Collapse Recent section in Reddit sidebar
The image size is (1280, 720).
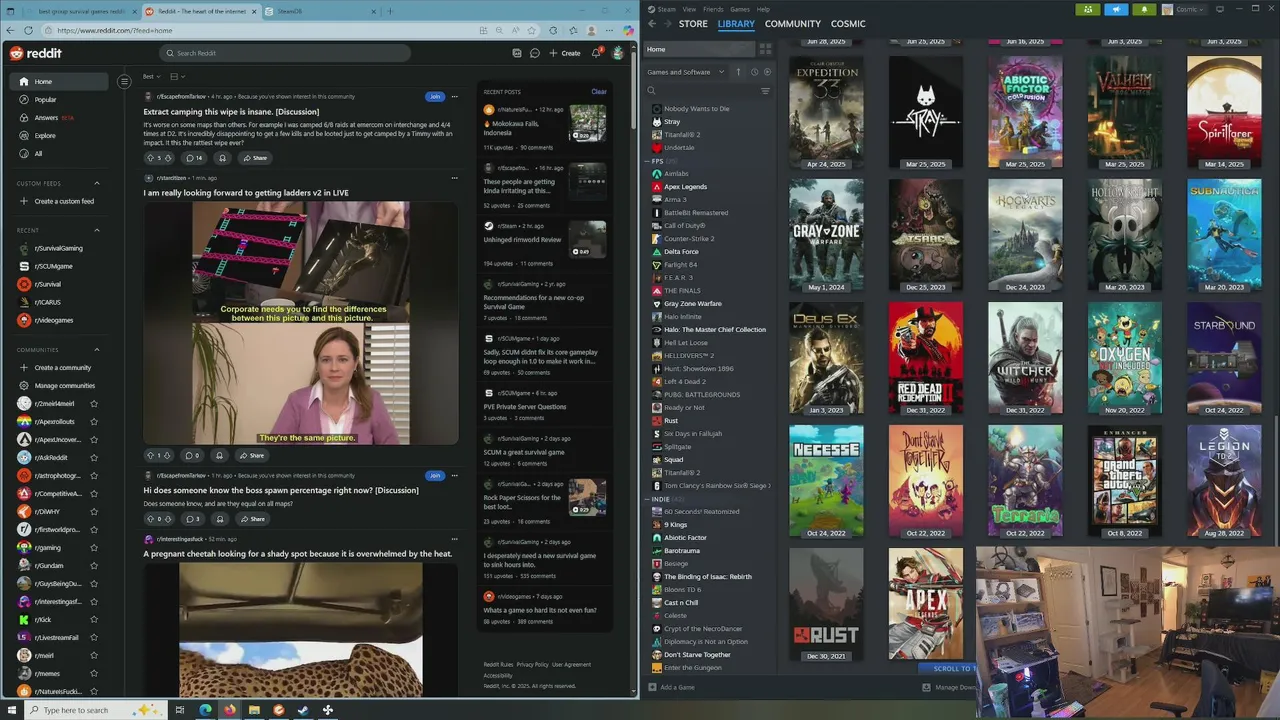click(x=97, y=230)
